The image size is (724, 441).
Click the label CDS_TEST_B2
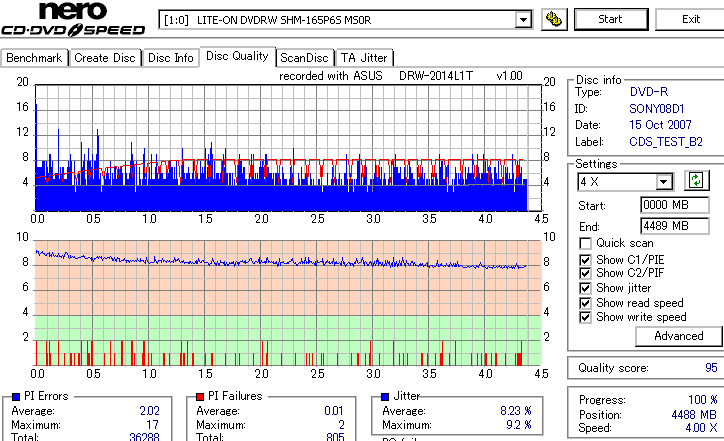click(x=666, y=142)
